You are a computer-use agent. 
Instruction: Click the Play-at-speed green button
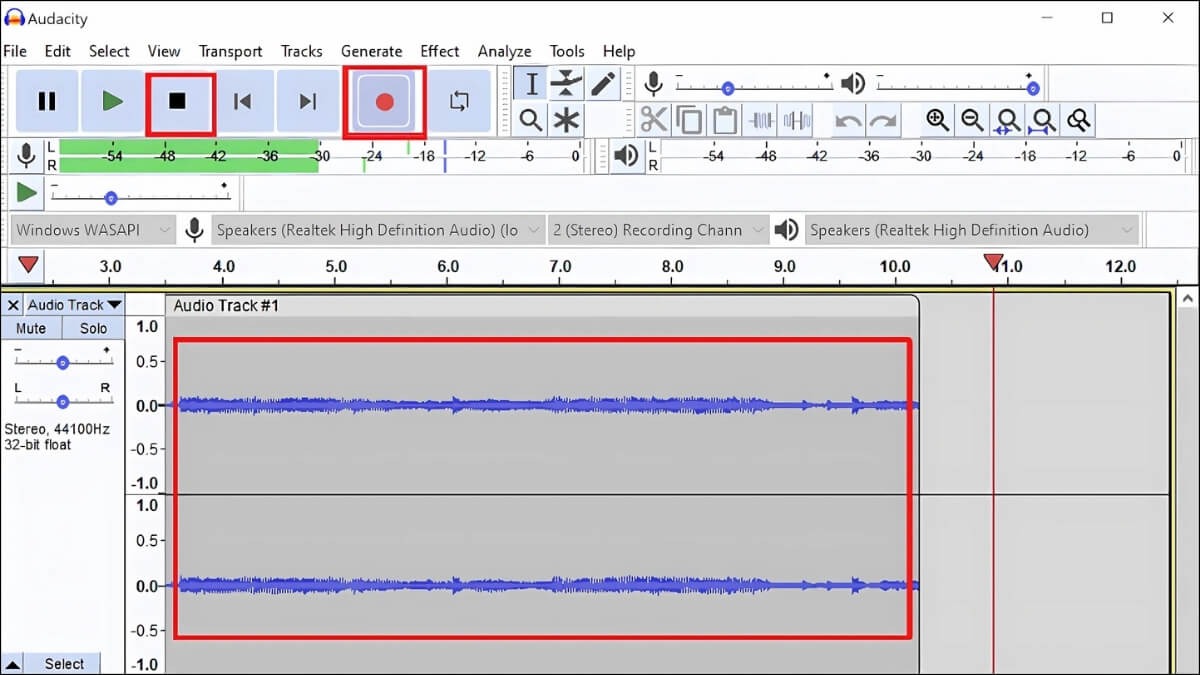point(27,191)
